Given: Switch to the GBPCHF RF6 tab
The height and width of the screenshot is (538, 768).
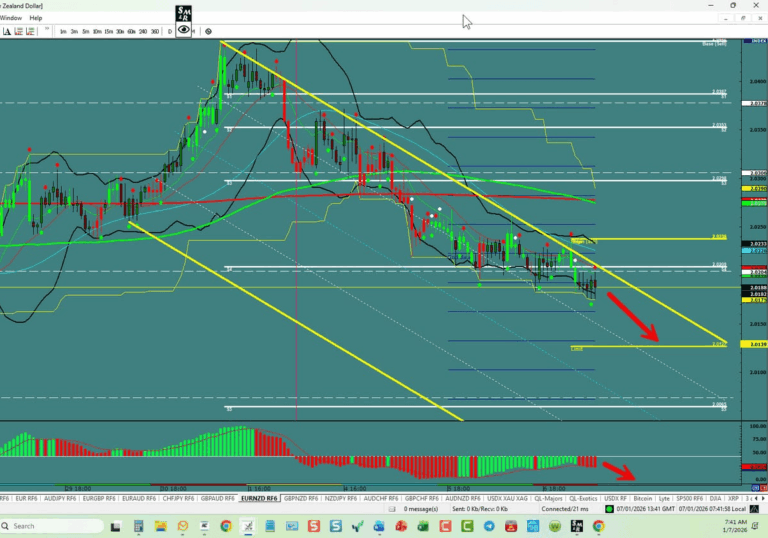Looking at the screenshot, I should pyautogui.click(x=422, y=498).
